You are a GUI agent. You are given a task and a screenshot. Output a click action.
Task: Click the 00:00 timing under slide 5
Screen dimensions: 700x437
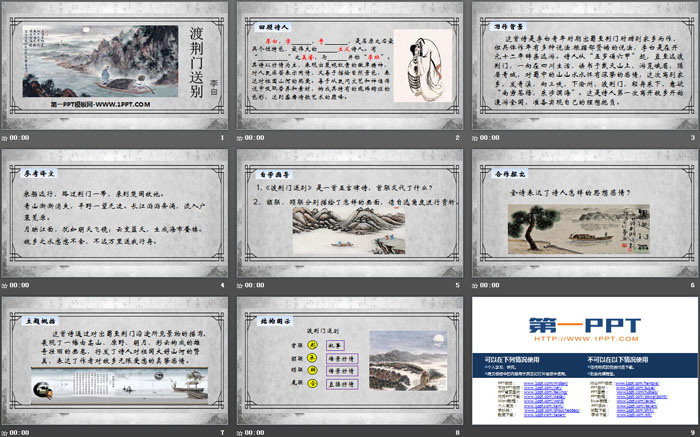pyautogui.click(x=254, y=285)
